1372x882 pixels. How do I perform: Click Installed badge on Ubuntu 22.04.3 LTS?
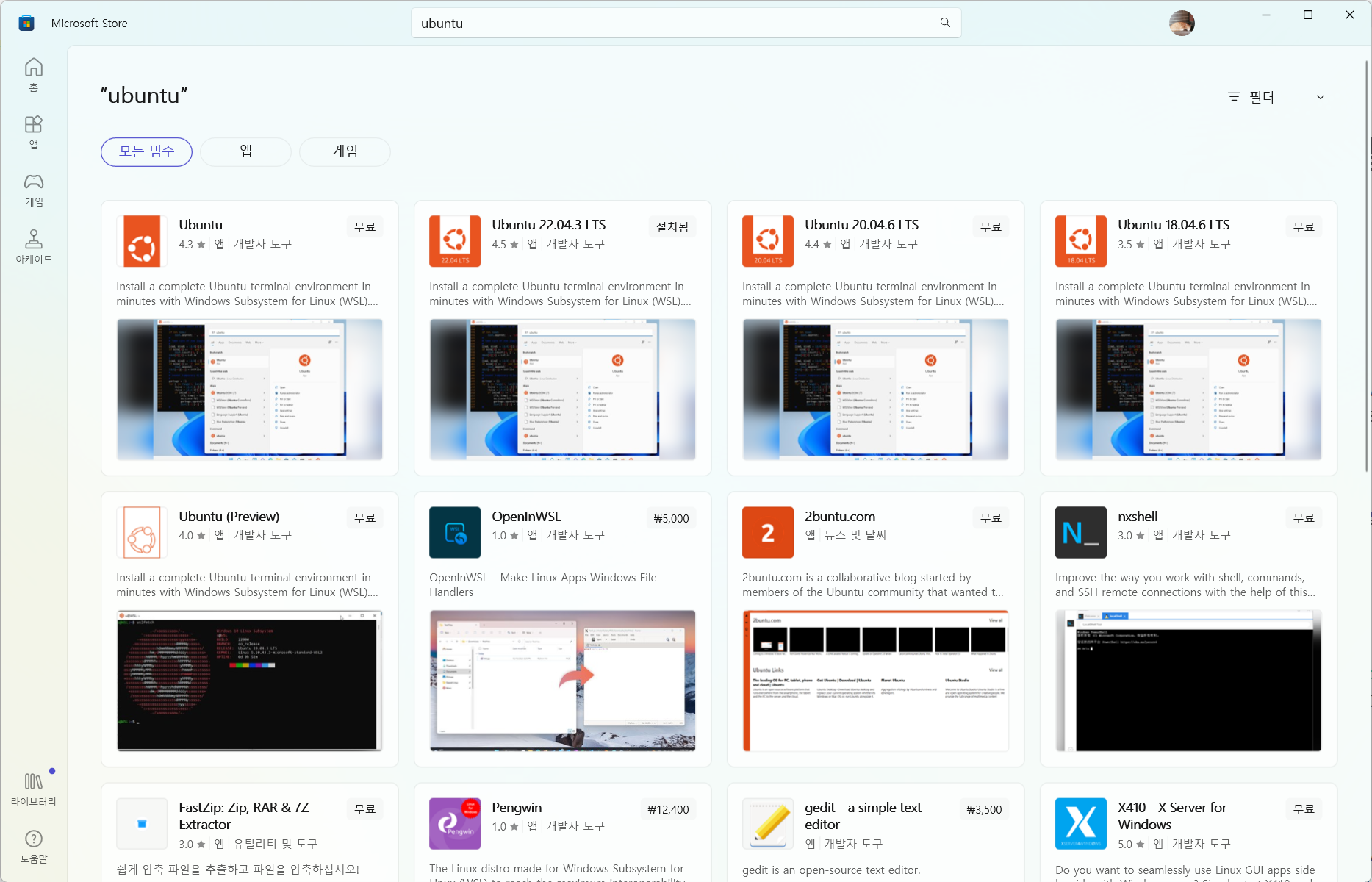pyautogui.click(x=672, y=227)
